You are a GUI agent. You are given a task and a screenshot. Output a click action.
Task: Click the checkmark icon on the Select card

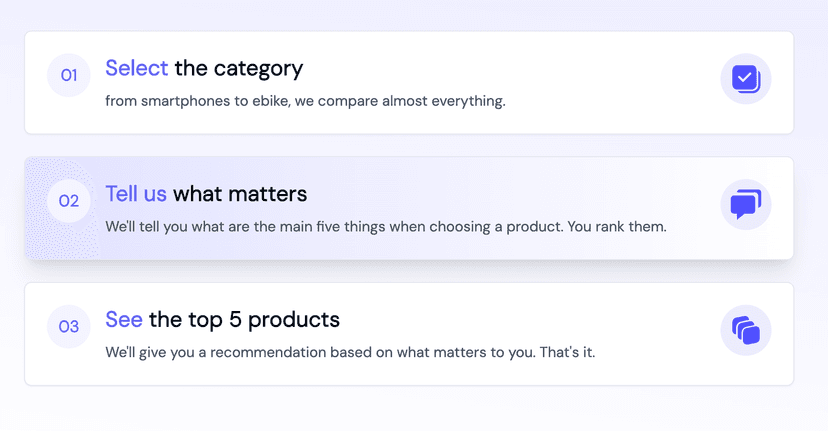(x=746, y=78)
